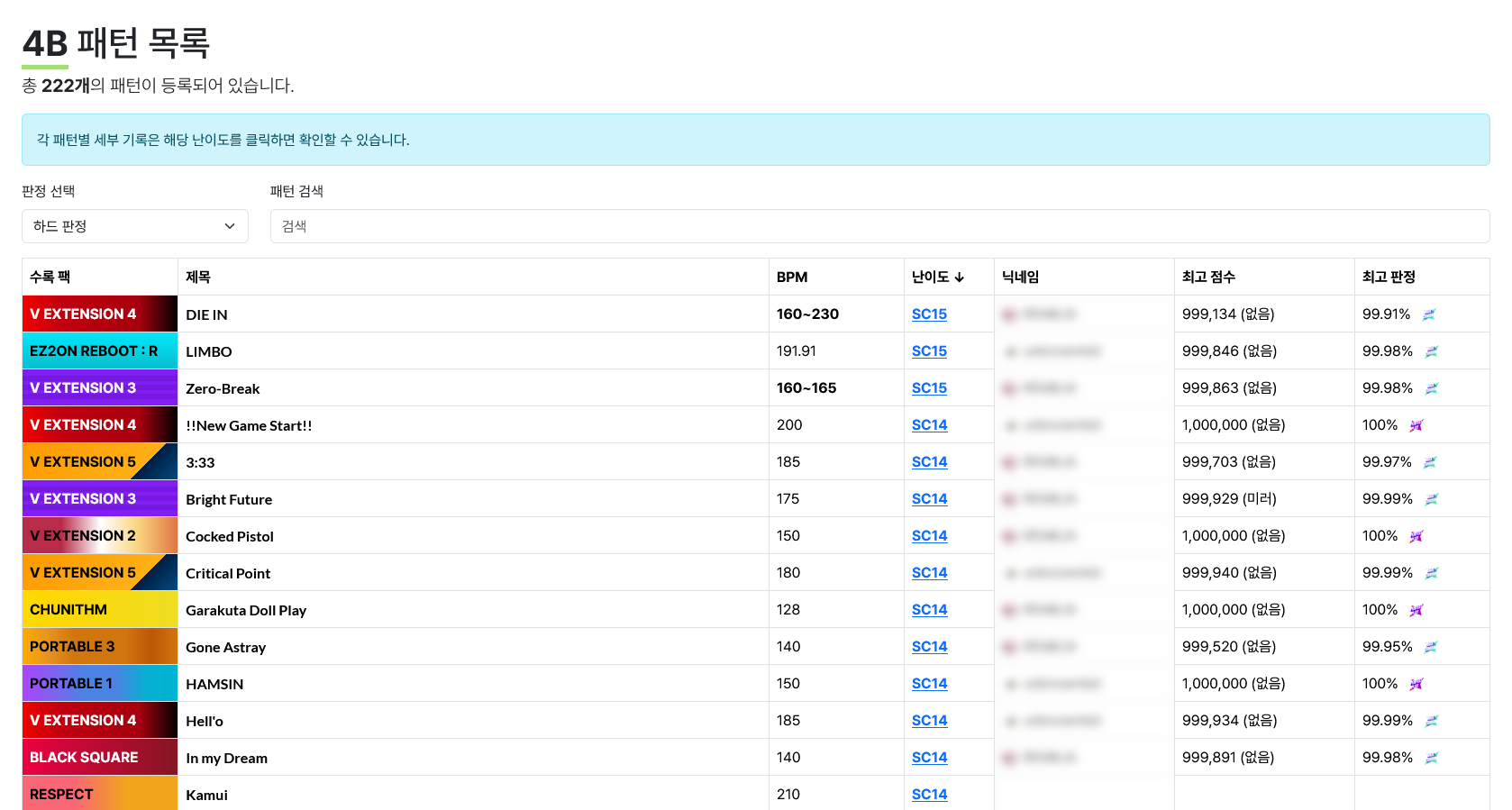Open the SC14 link for Cocked Pistol
The height and width of the screenshot is (810, 1512).
coord(929,535)
